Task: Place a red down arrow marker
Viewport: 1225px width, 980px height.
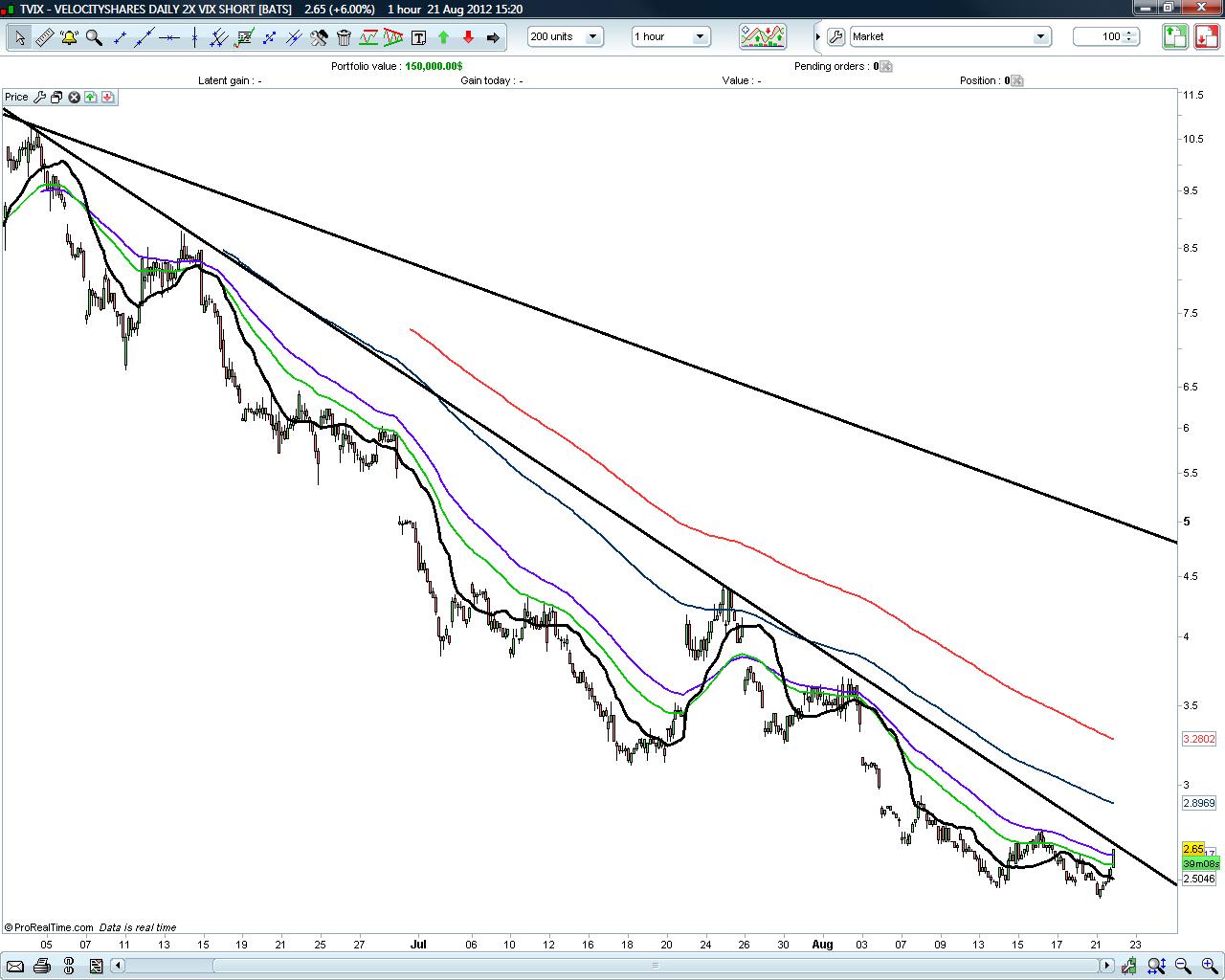Action: [468, 37]
